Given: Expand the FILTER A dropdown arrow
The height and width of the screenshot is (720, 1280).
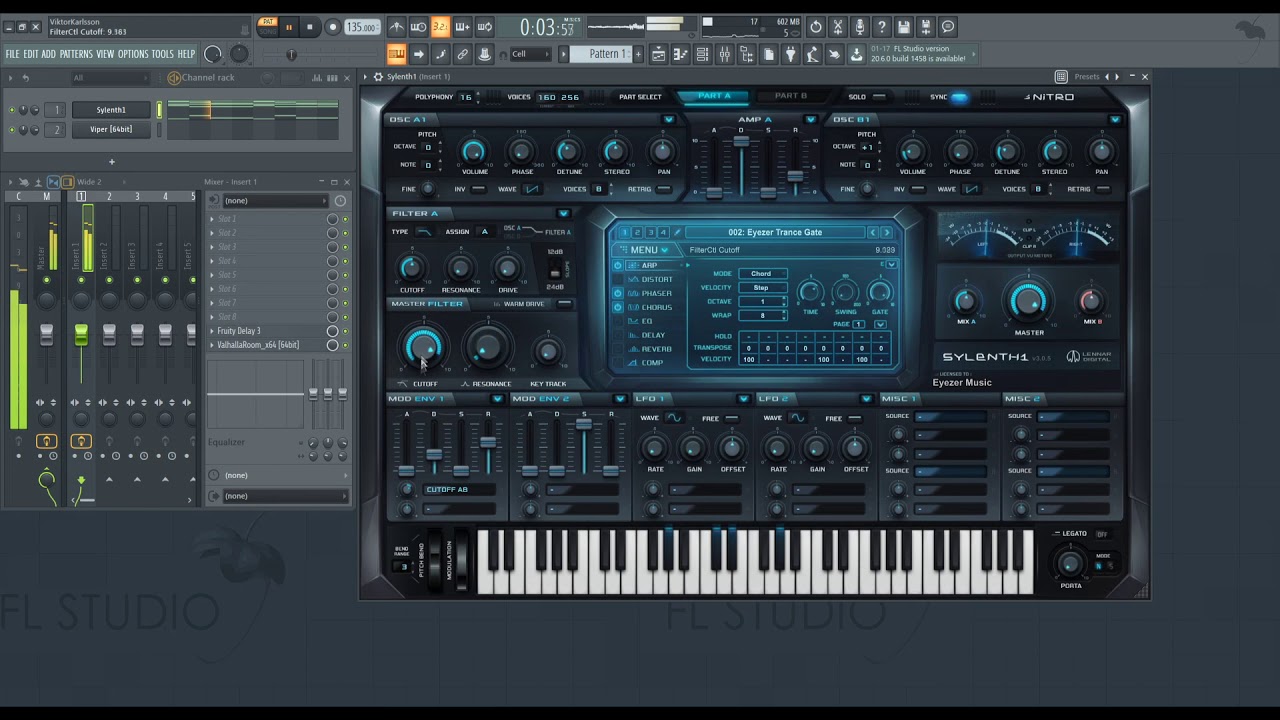Looking at the screenshot, I should coord(563,213).
